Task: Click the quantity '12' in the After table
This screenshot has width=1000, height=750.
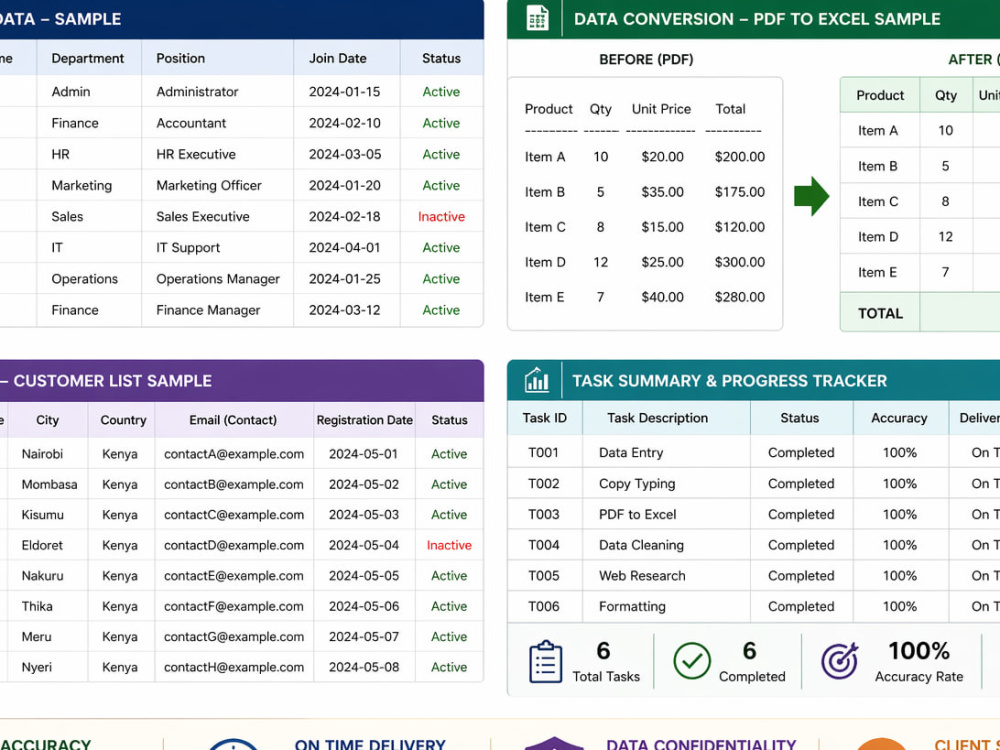Action: point(945,237)
